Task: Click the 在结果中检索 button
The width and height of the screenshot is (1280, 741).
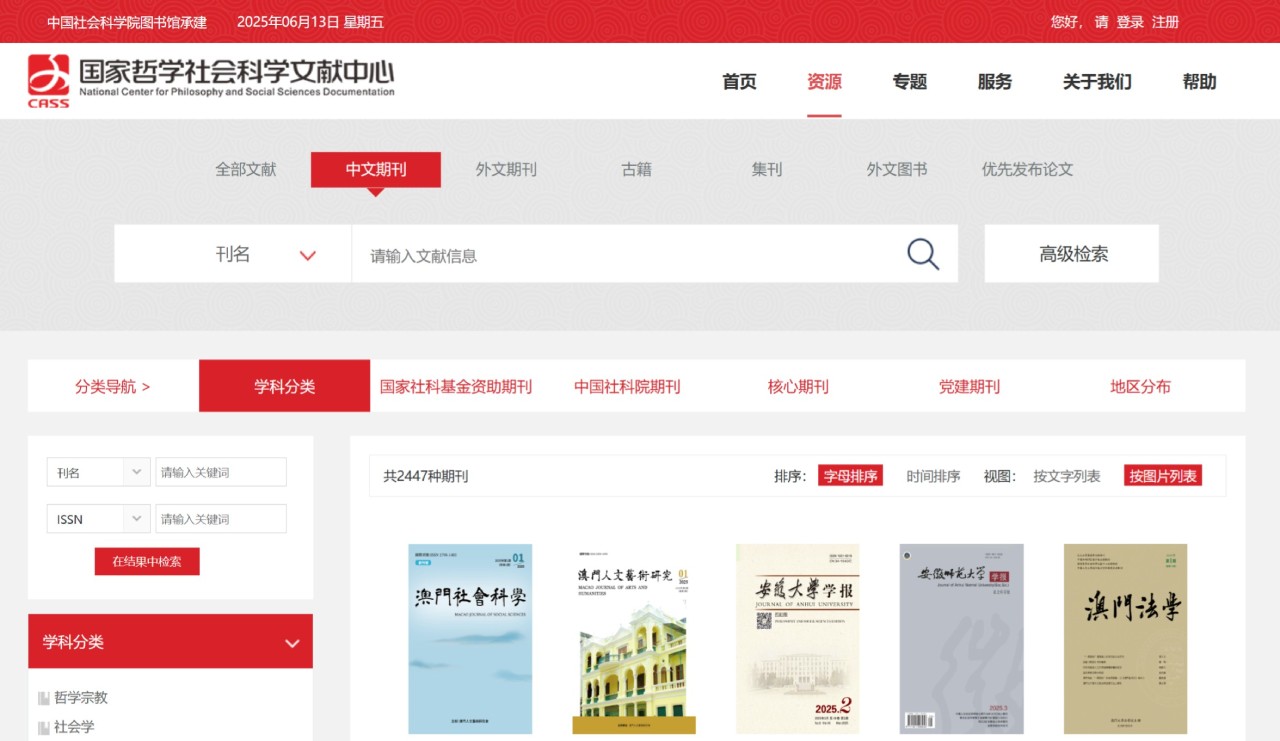Action: coord(147,561)
